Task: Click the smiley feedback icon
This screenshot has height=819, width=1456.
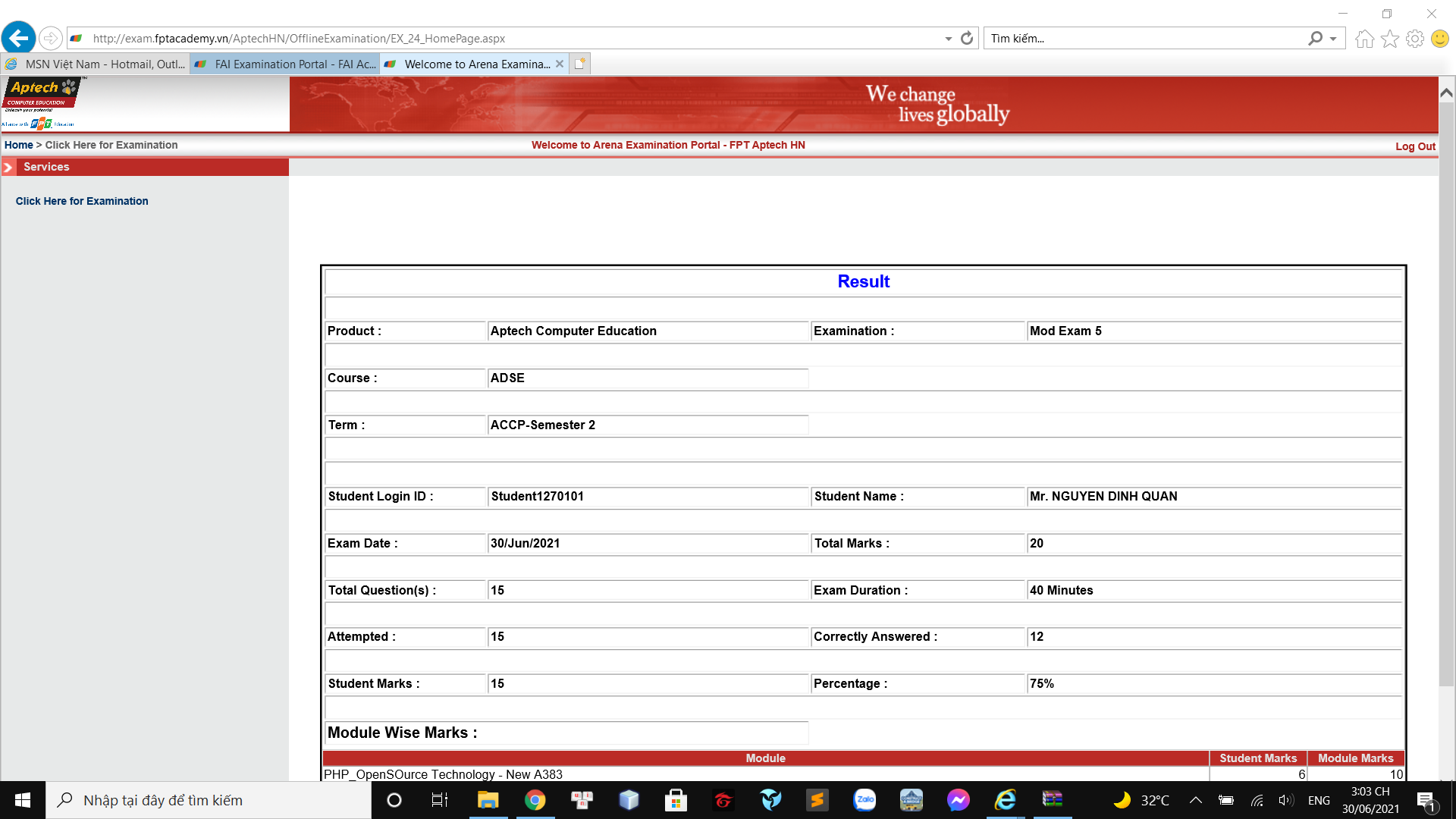Action: point(1440,39)
